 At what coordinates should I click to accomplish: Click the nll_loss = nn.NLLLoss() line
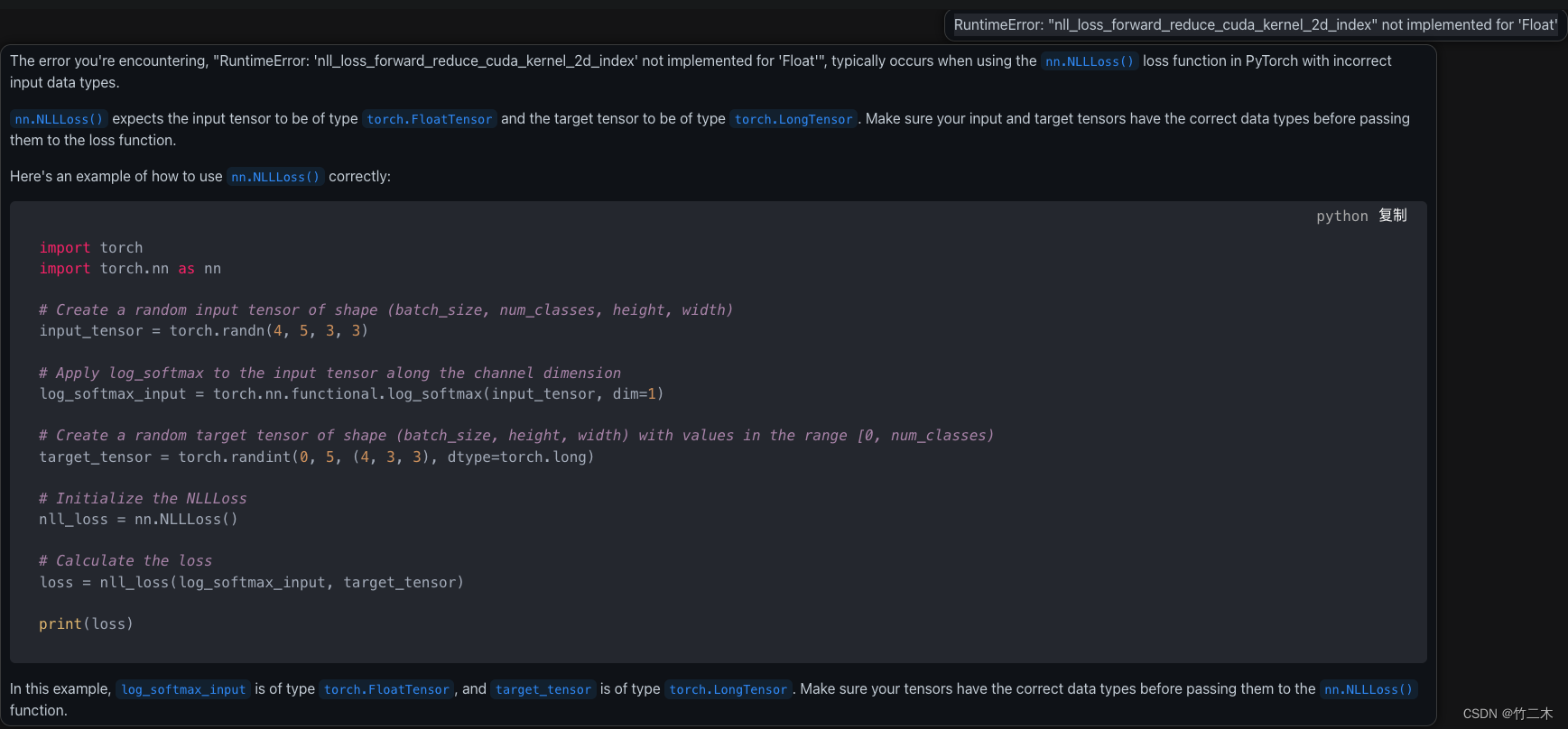pyautogui.click(x=139, y=520)
